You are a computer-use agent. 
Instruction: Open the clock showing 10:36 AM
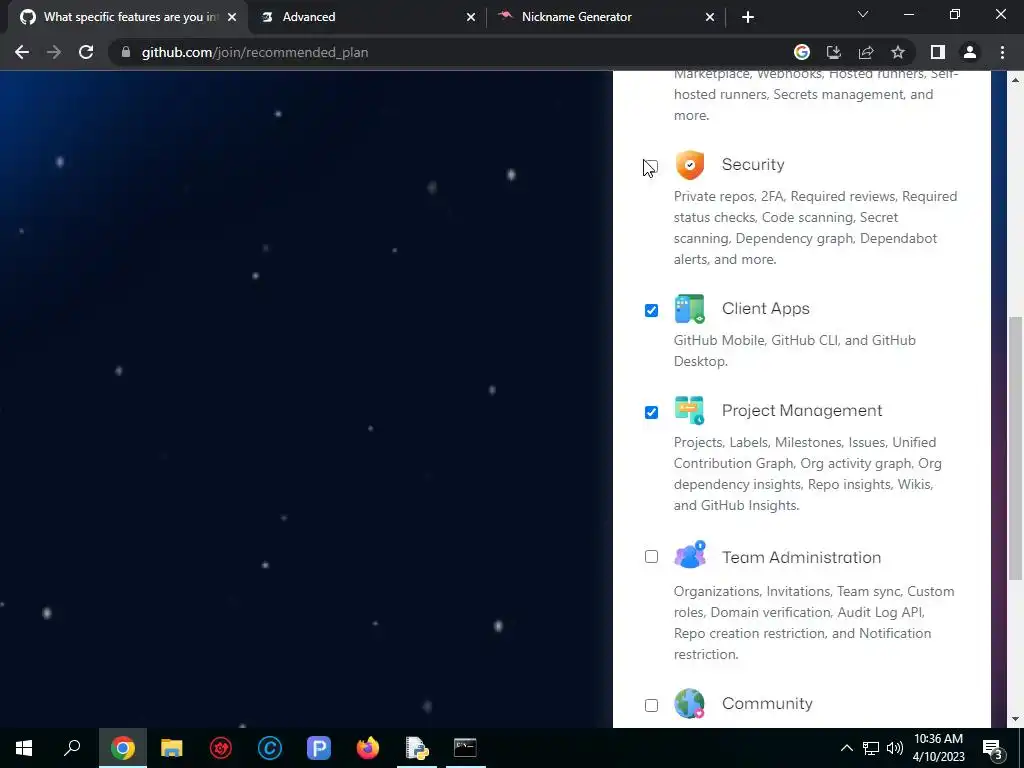point(938,748)
